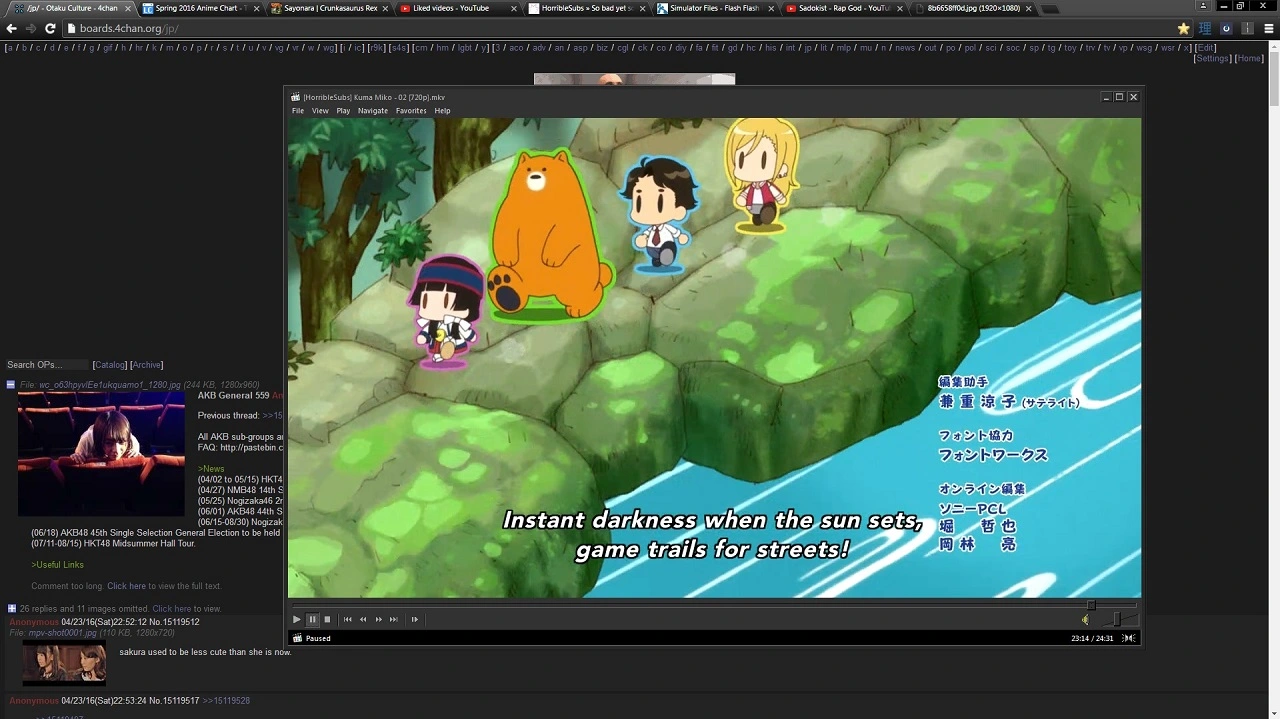Open the Archive link
Image resolution: width=1280 pixels, height=719 pixels.
147,365
